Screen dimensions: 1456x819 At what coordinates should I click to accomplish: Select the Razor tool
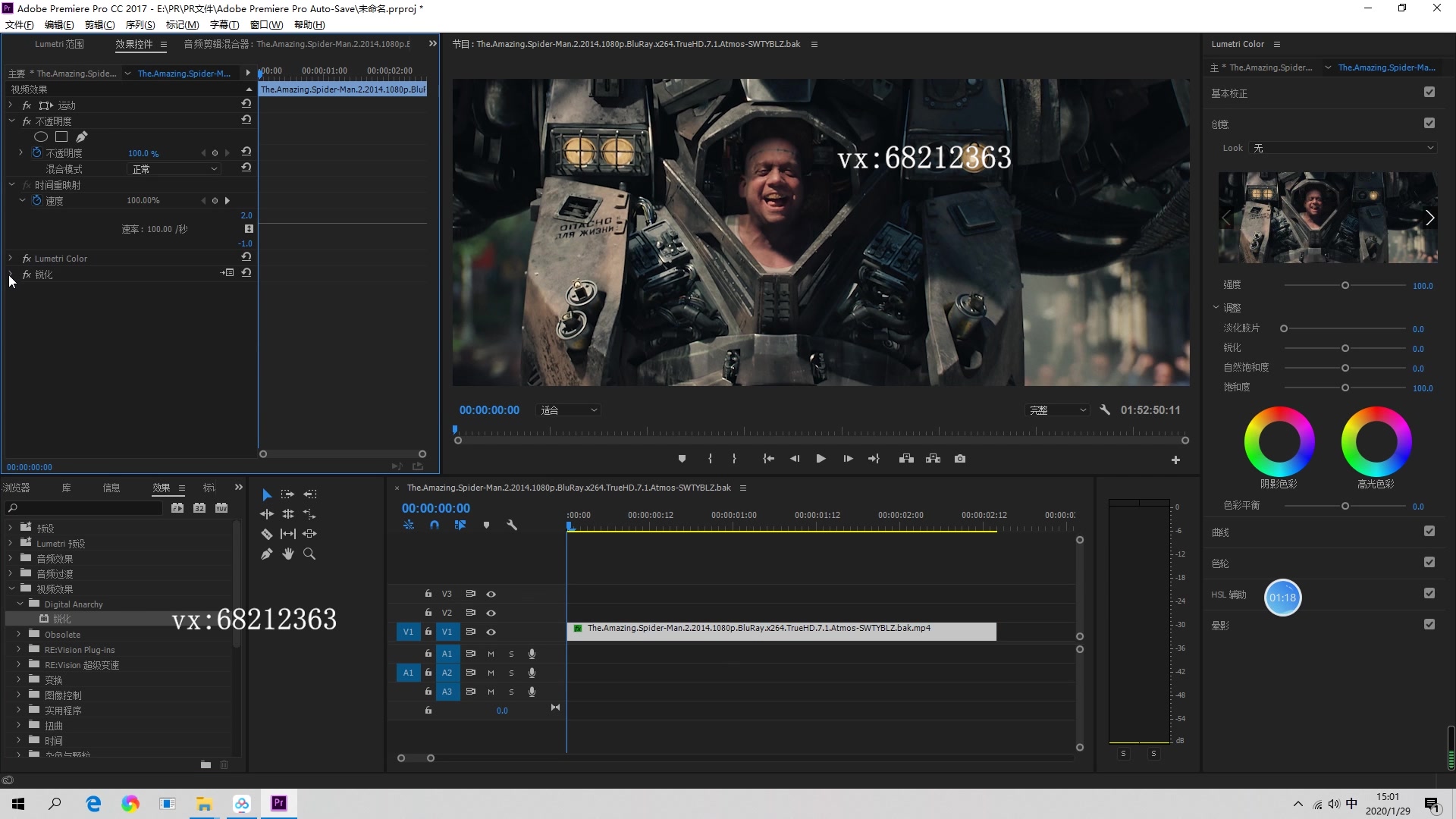coord(267,534)
